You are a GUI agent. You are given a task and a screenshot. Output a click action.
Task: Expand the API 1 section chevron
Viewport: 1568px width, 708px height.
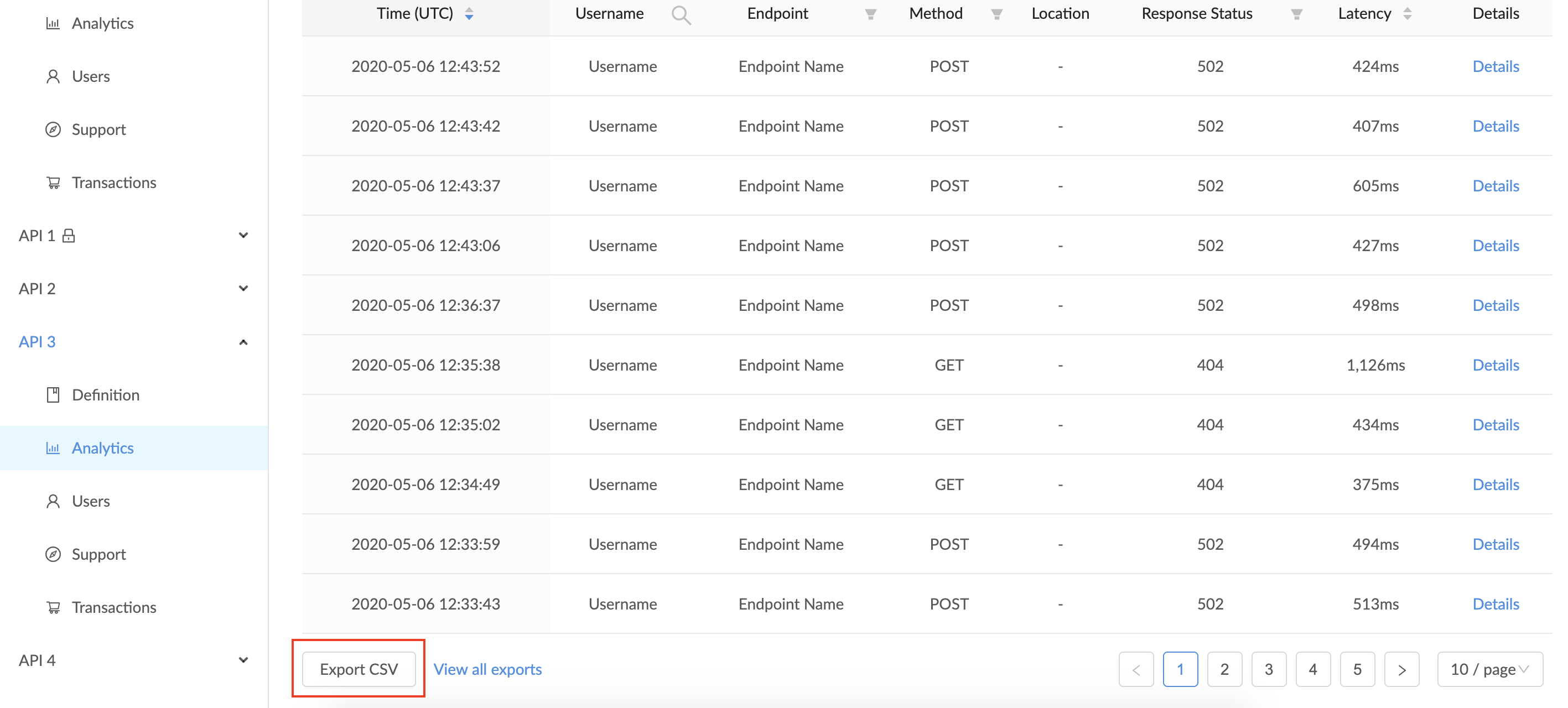[243, 236]
